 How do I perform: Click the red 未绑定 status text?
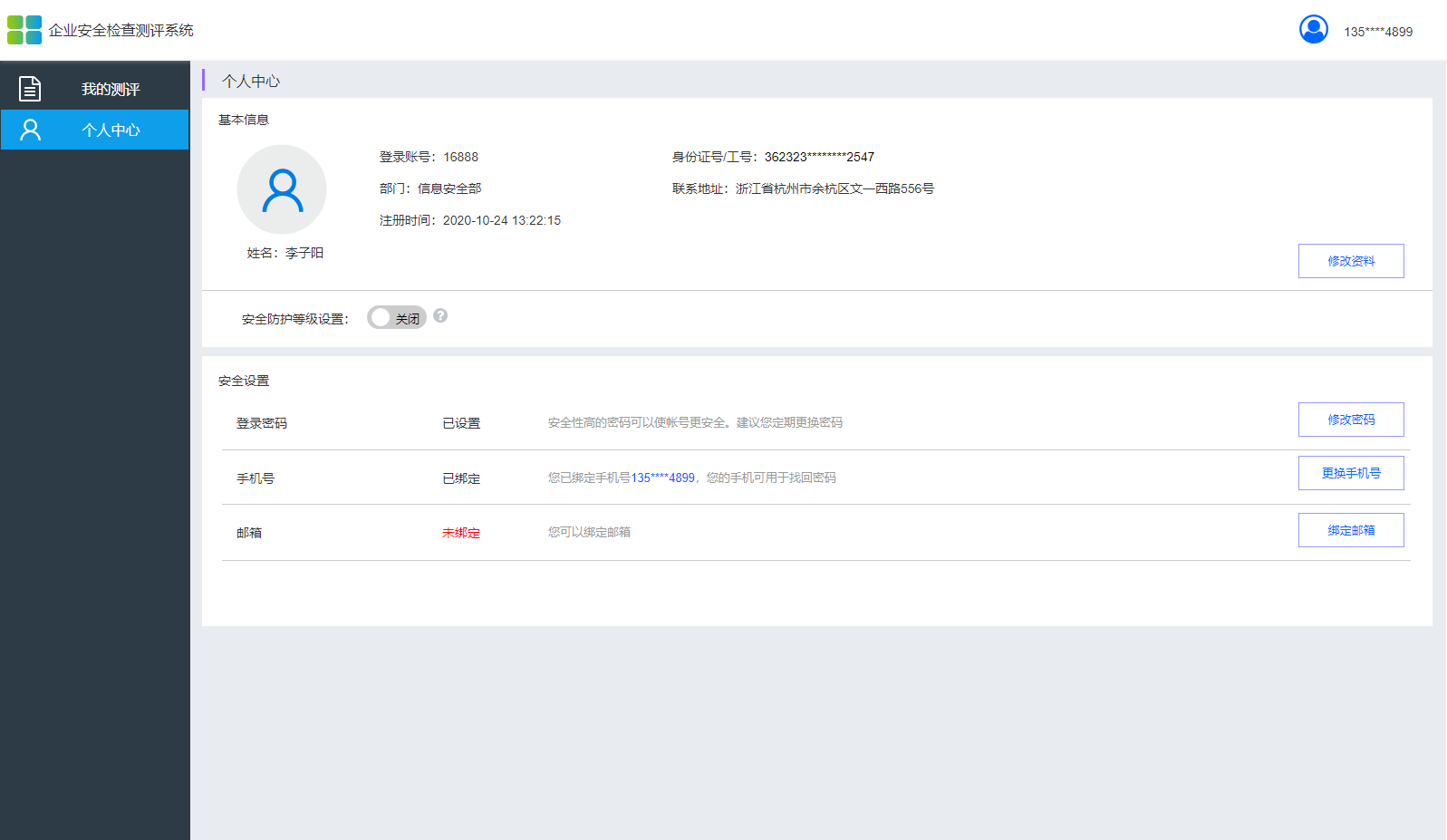click(461, 533)
